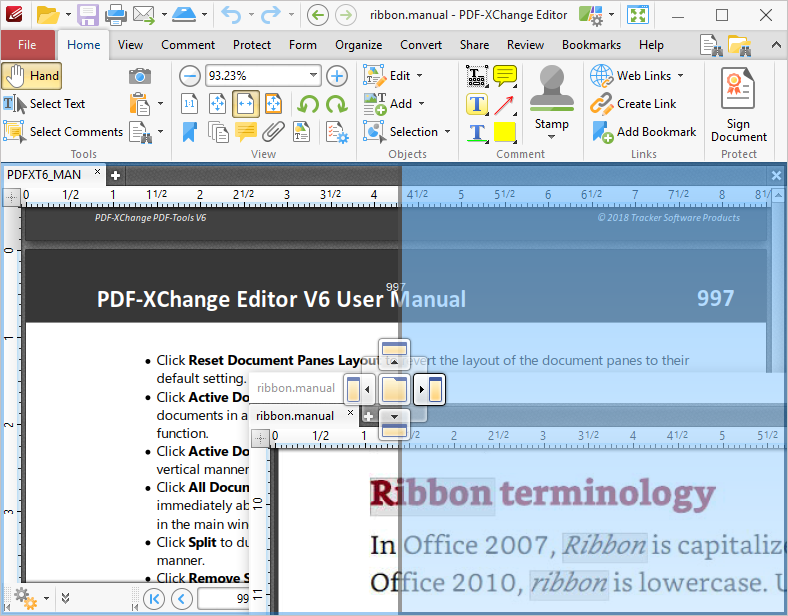Show the comments pane icon
The height and width of the screenshot is (616, 788).
[246, 132]
